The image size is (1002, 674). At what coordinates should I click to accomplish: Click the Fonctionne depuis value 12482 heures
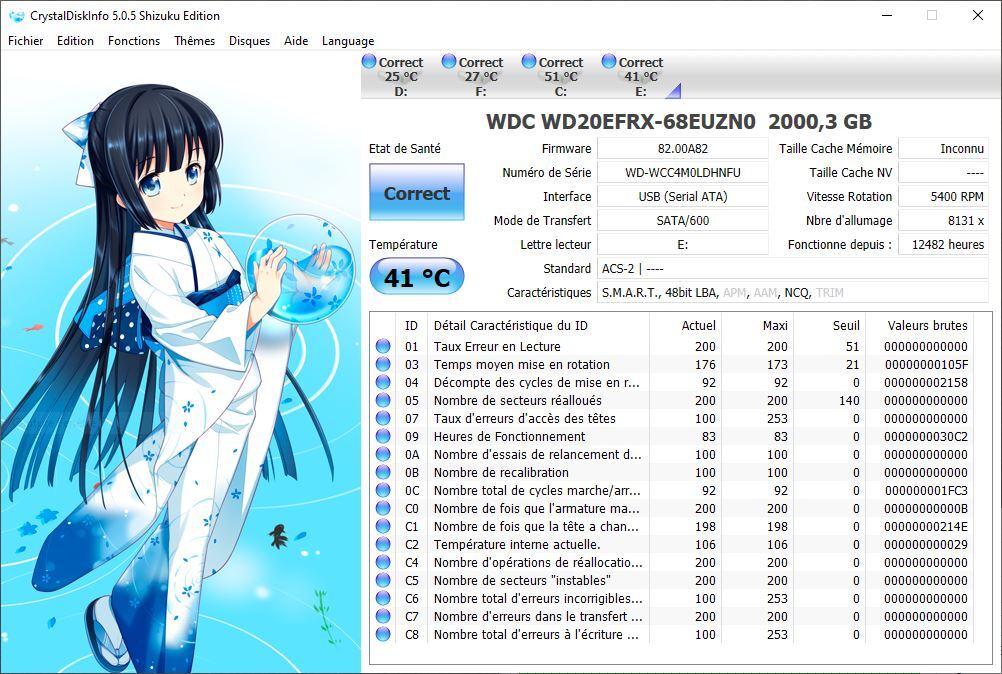pyautogui.click(x=943, y=245)
